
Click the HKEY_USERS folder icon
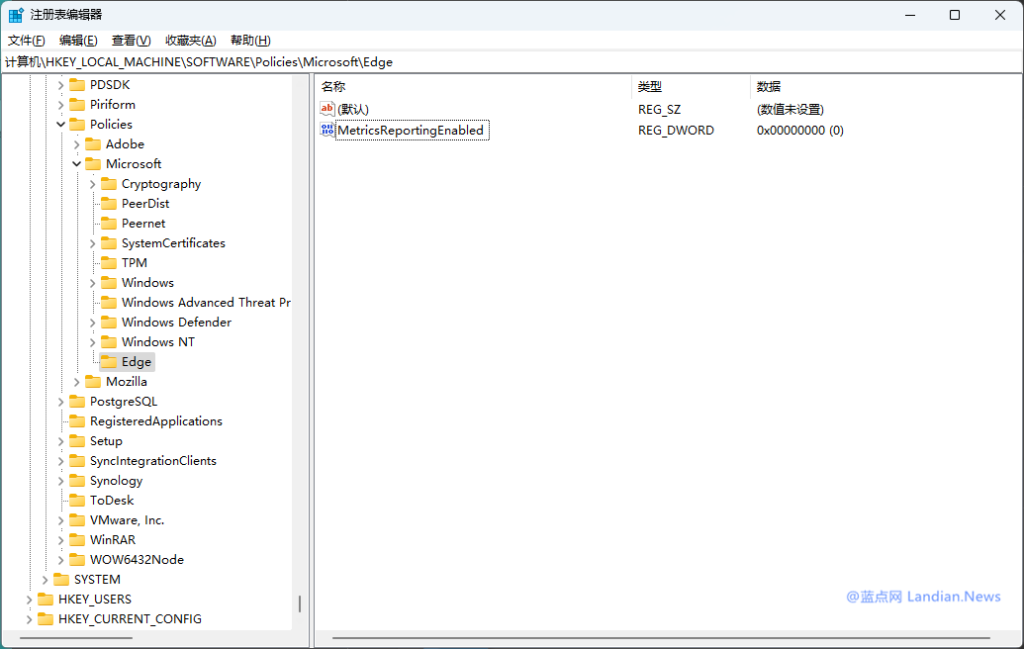tap(45, 599)
